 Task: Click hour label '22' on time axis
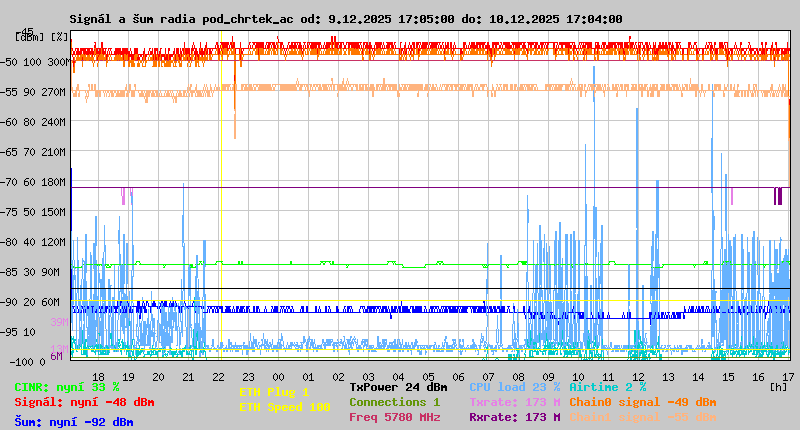point(218,377)
